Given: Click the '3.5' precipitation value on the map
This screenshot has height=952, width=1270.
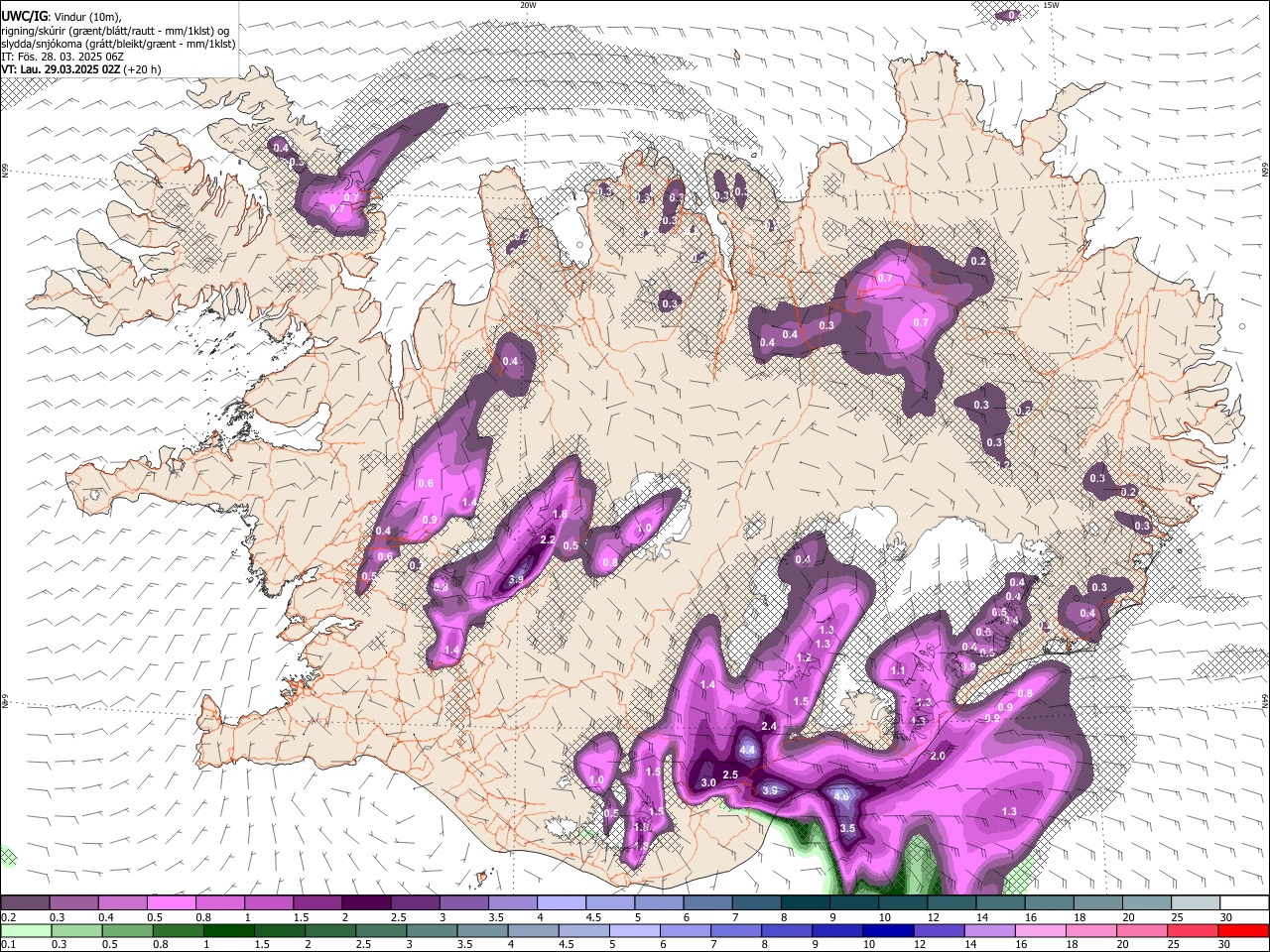Looking at the screenshot, I should tap(847, 828).
